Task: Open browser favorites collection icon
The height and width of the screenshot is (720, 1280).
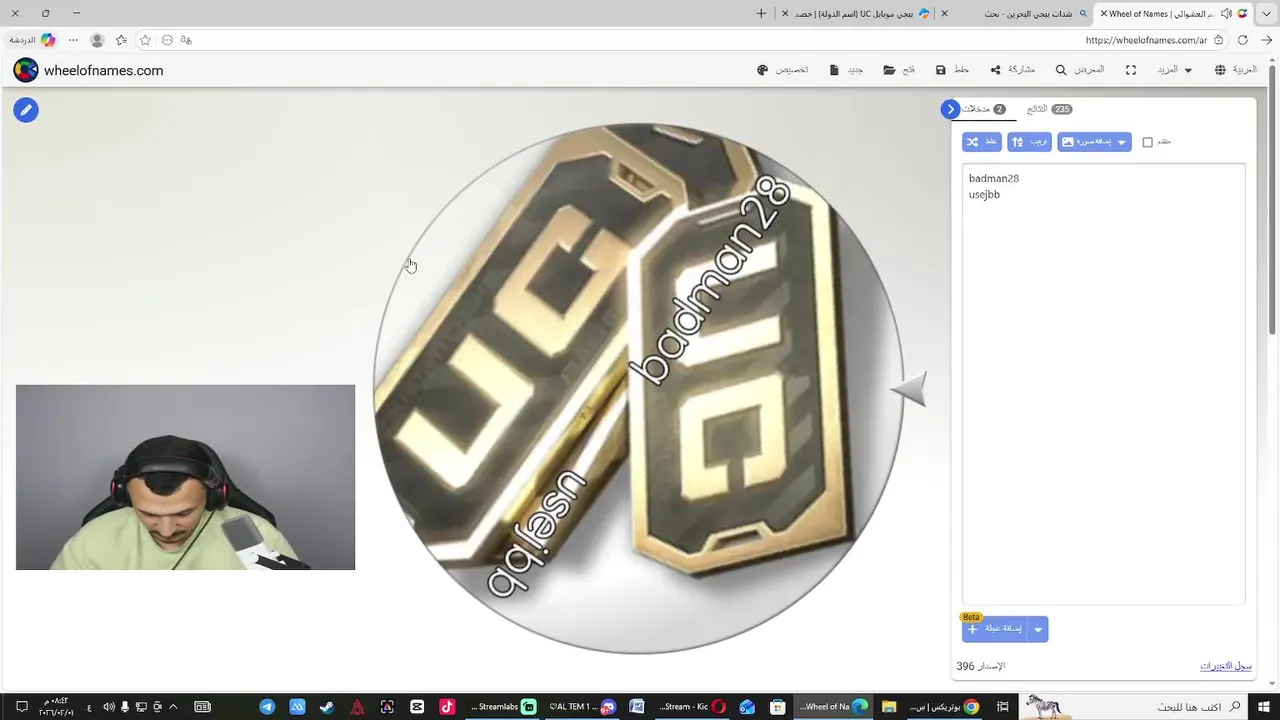Action: [121, 40]
